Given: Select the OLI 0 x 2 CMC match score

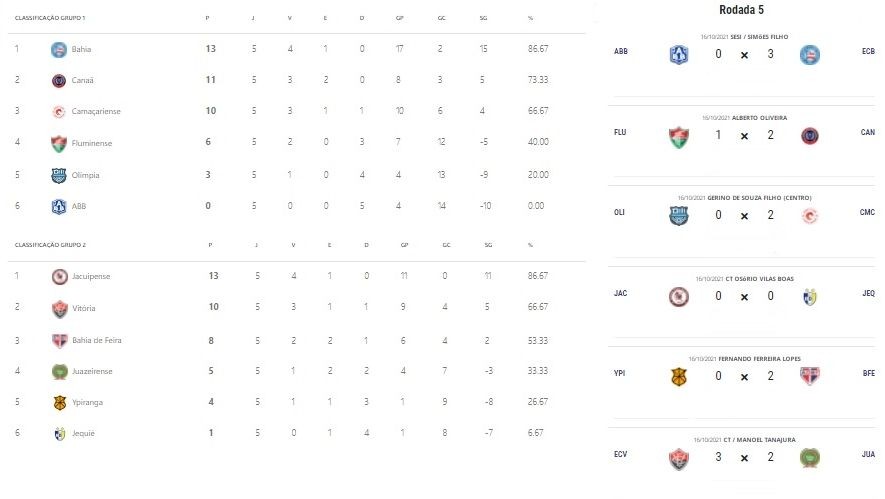Looking at the screenshot, I should coord(744,215).
